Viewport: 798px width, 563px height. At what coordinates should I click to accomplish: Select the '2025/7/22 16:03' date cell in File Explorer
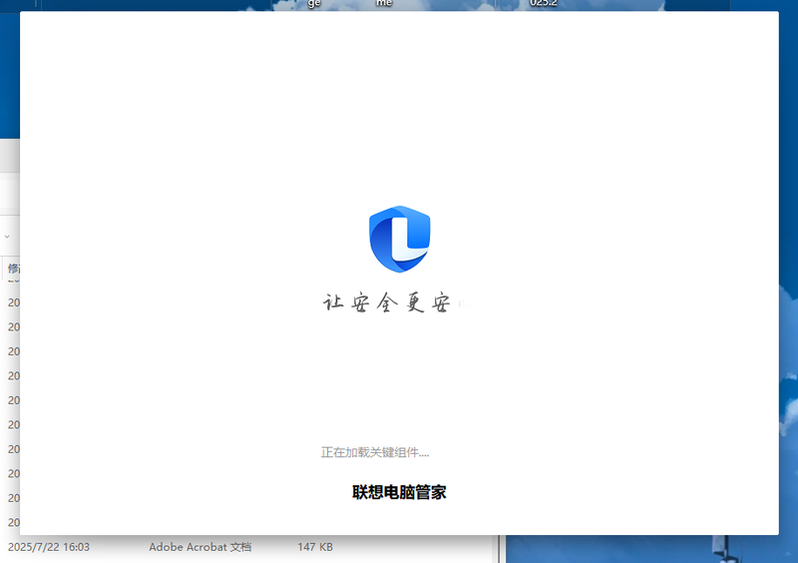click(x=48, y=547)
